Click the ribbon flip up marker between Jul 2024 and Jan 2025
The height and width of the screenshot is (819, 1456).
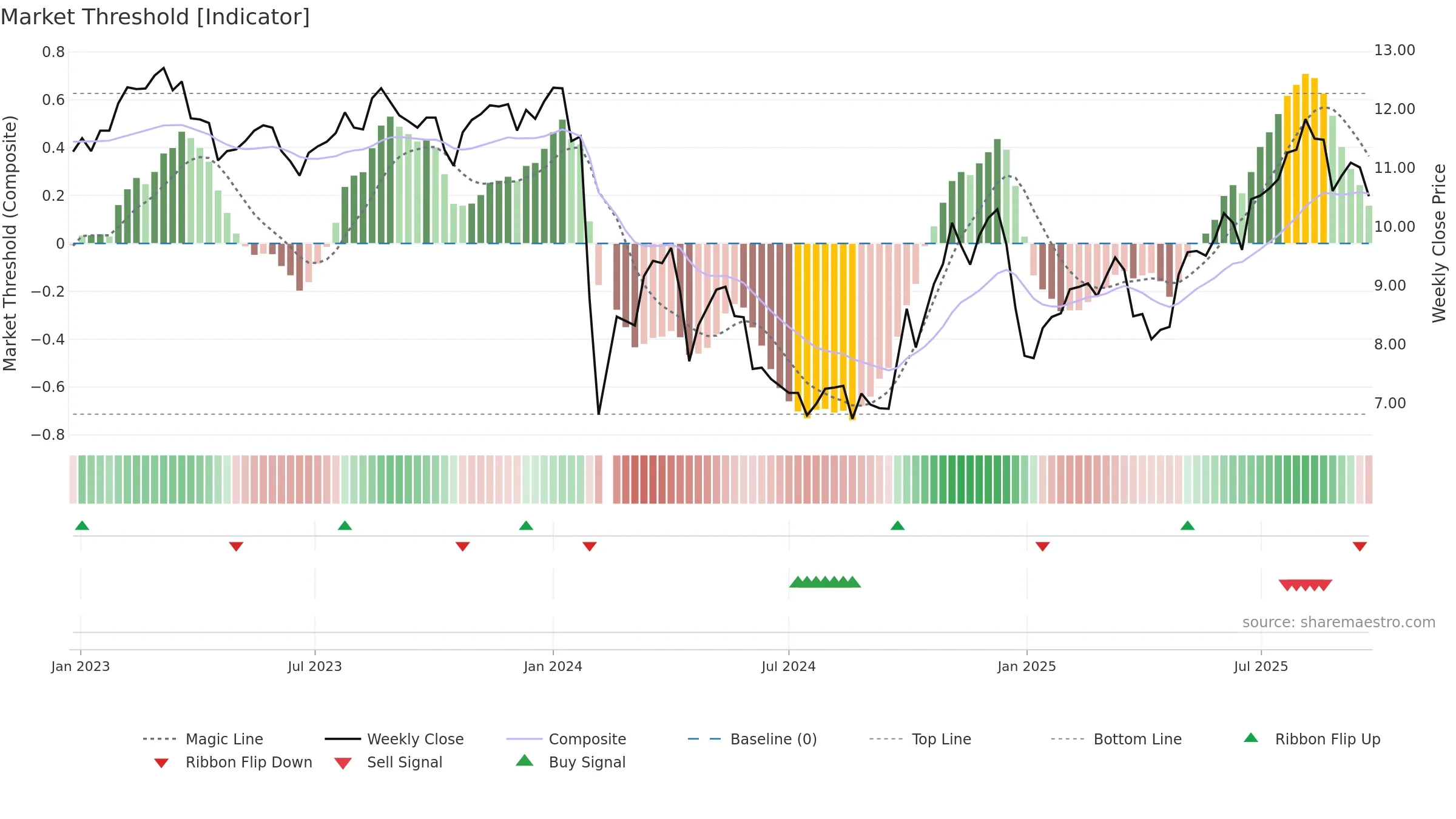(x=897, y=525)
